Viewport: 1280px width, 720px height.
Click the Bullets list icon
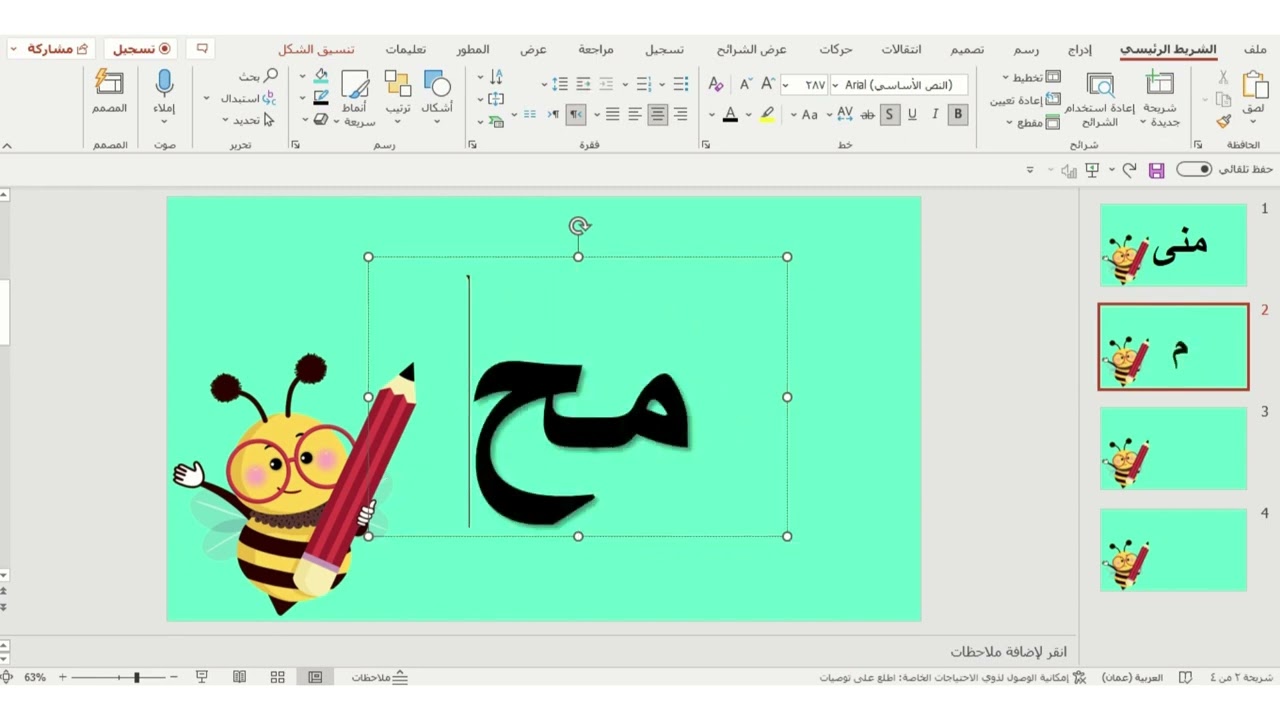pyautogui.click(x=681, y=85)
